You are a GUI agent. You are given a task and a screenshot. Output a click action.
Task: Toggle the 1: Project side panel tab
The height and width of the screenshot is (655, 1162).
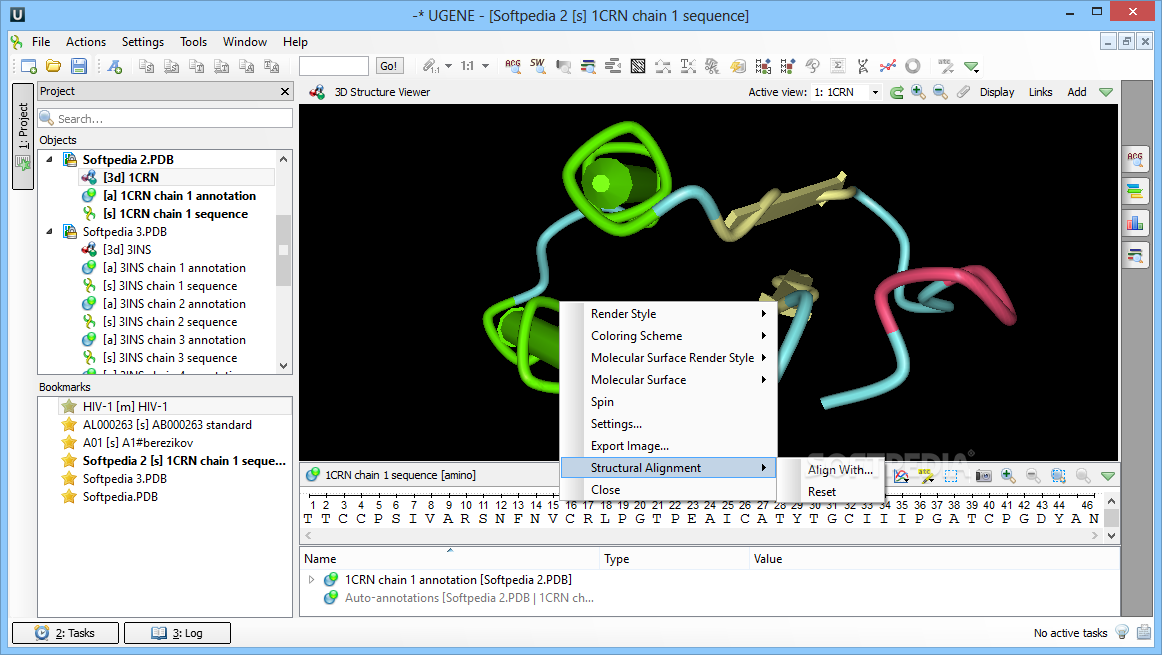click(23, 137)
